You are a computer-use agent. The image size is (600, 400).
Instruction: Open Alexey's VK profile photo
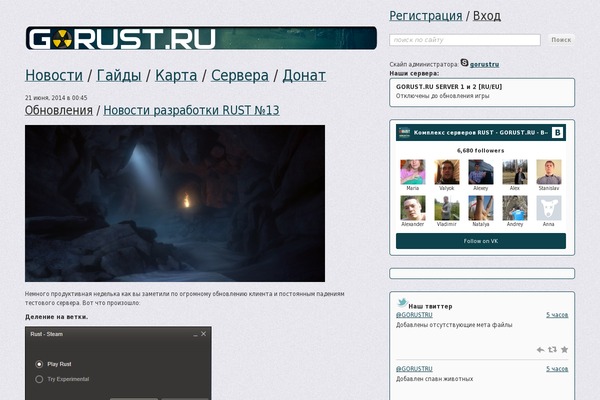click(x=481, y=172)
